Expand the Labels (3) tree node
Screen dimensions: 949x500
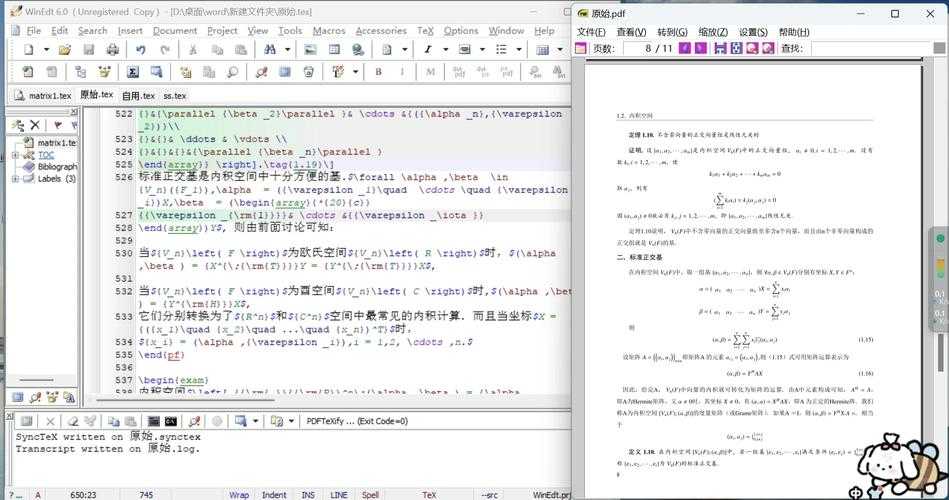pos(15,179)
